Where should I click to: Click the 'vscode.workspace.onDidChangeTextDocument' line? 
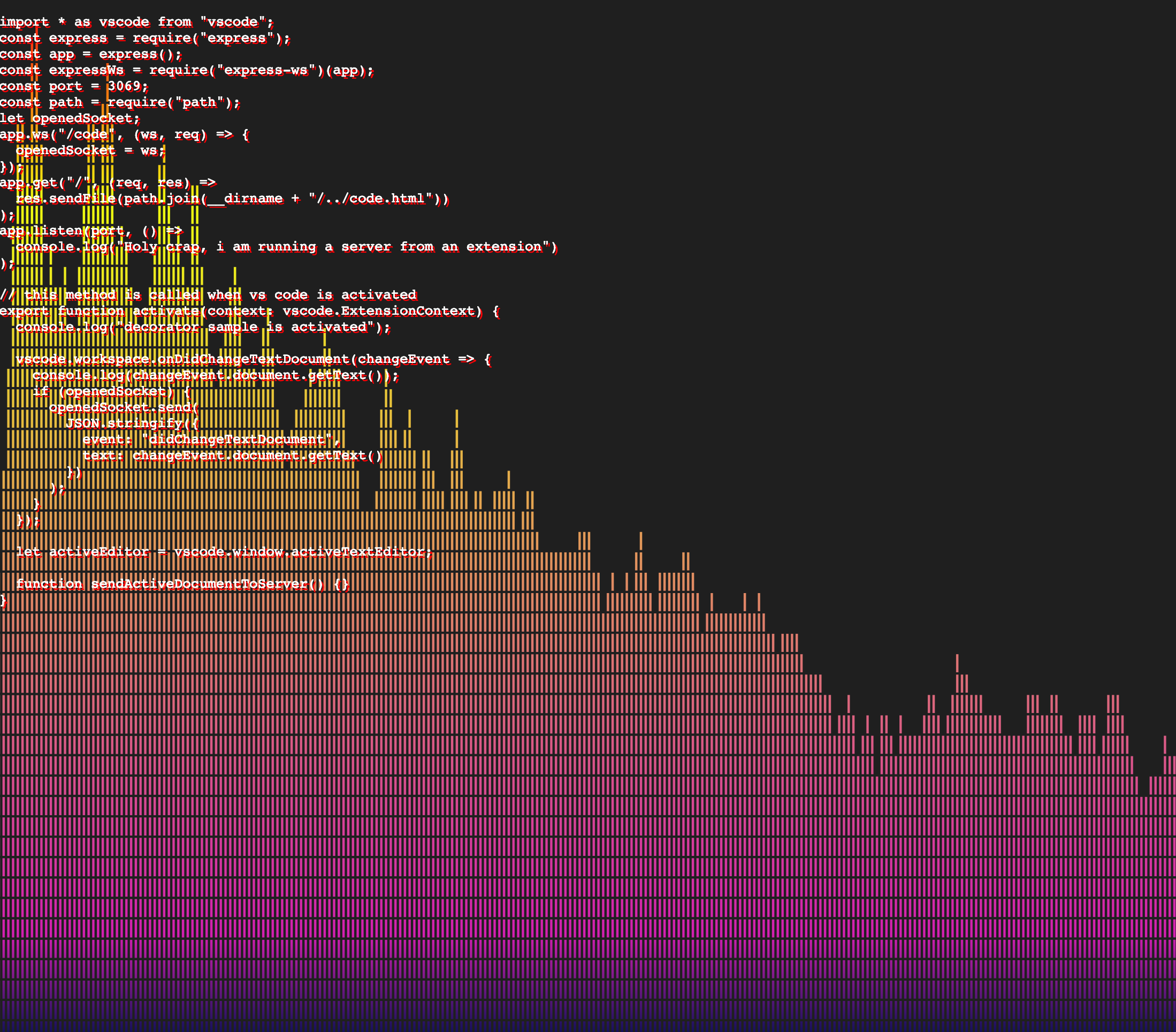click(253, 360)
